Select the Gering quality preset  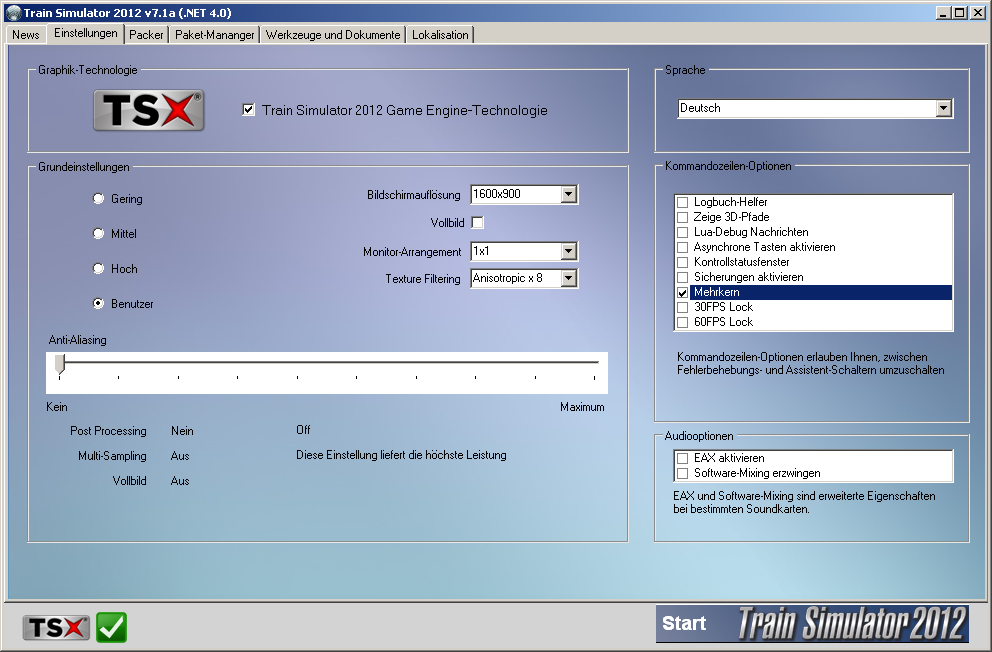click(98, 199)
